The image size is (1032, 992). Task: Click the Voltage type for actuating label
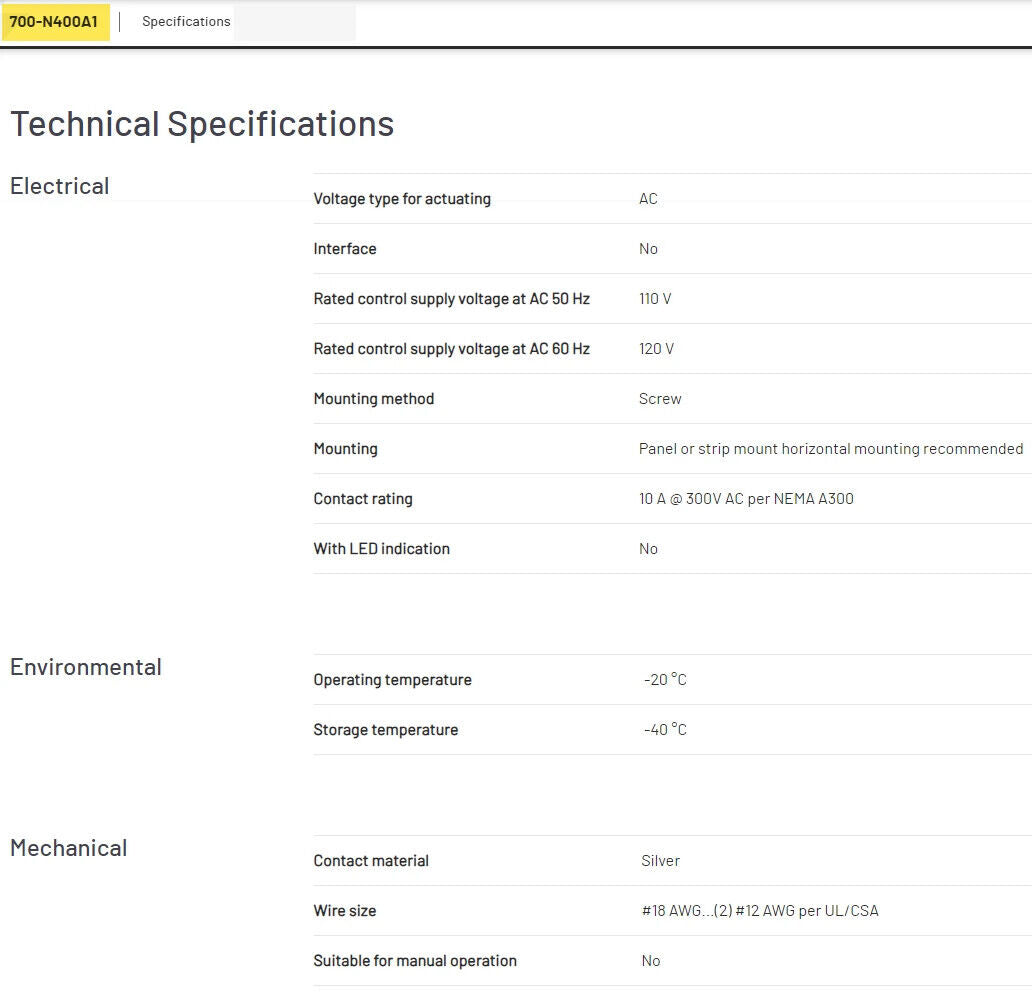pyautogui.click(x=402, y=199)
